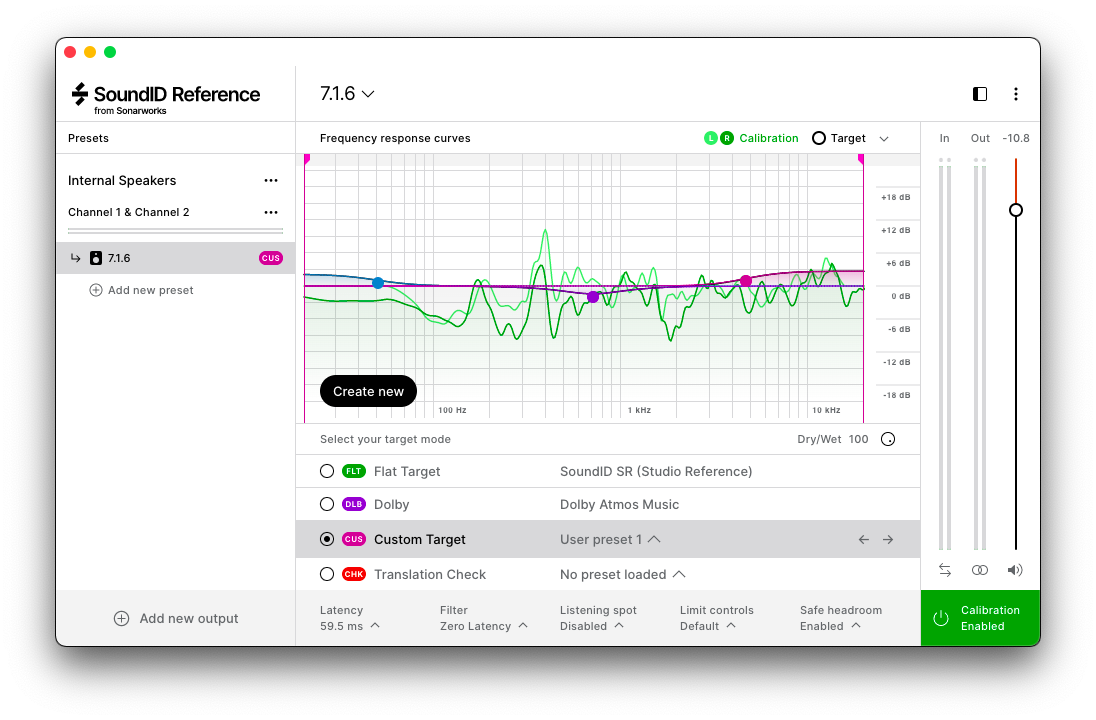Expand the Latency 59.5 ms menu
Screen dimensions: 1096x720
pyautogui.click(x=349, y=619)
